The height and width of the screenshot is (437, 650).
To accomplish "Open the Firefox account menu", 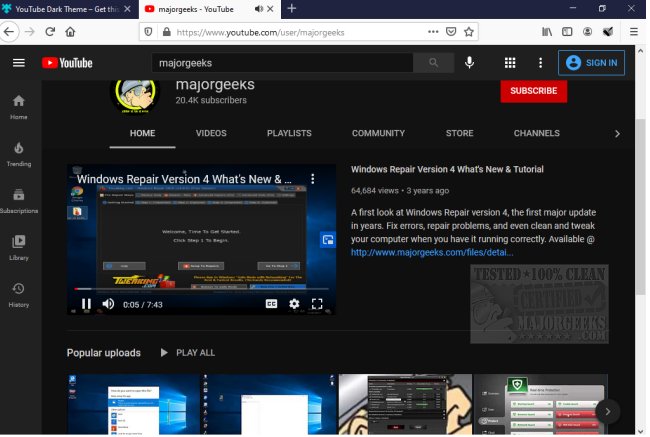I will (587, 32).
